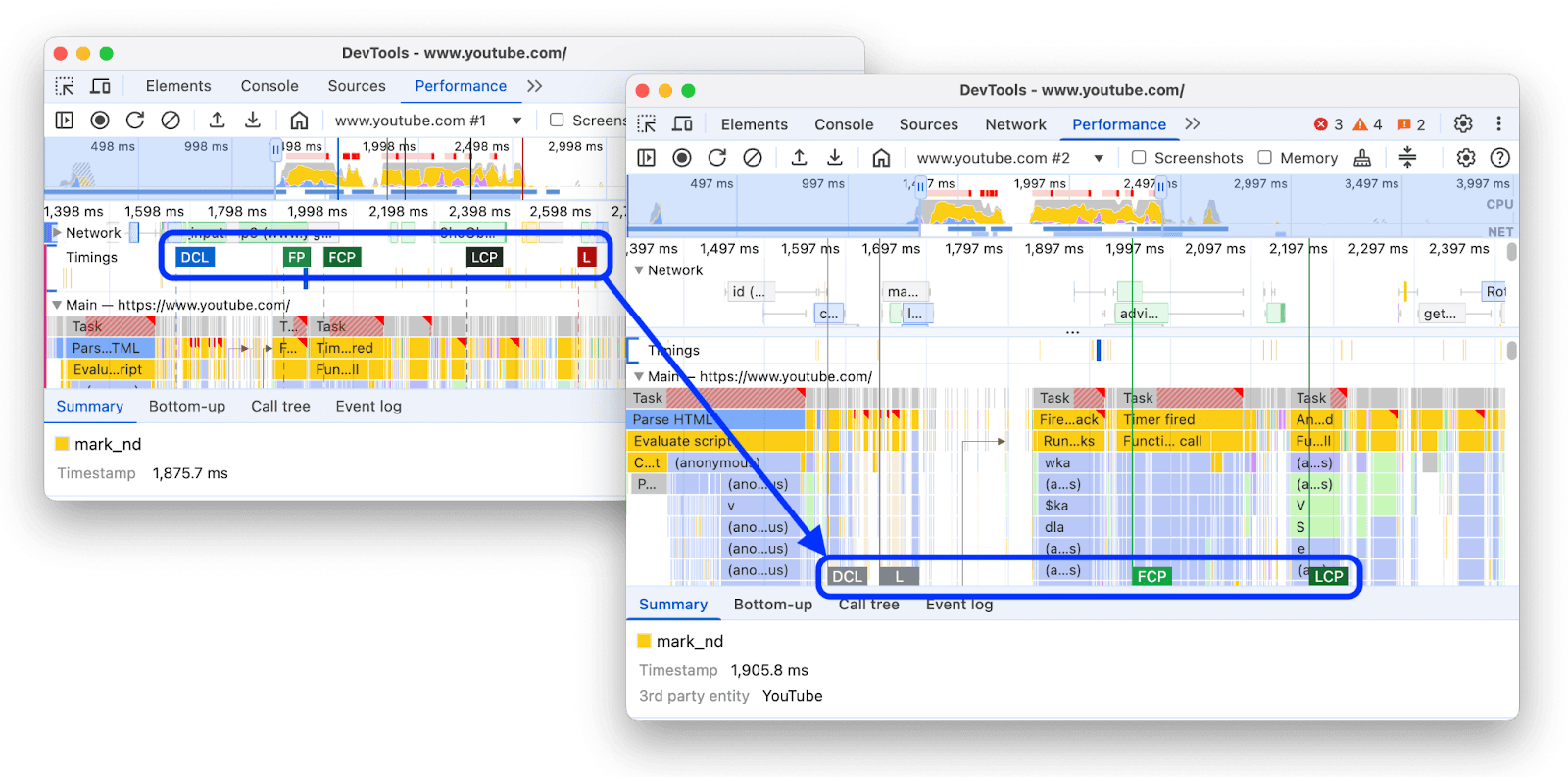Screen dimensions: 1568x777
Task: Select the Evaluate script bar in the front window
Action: (715, 441)
